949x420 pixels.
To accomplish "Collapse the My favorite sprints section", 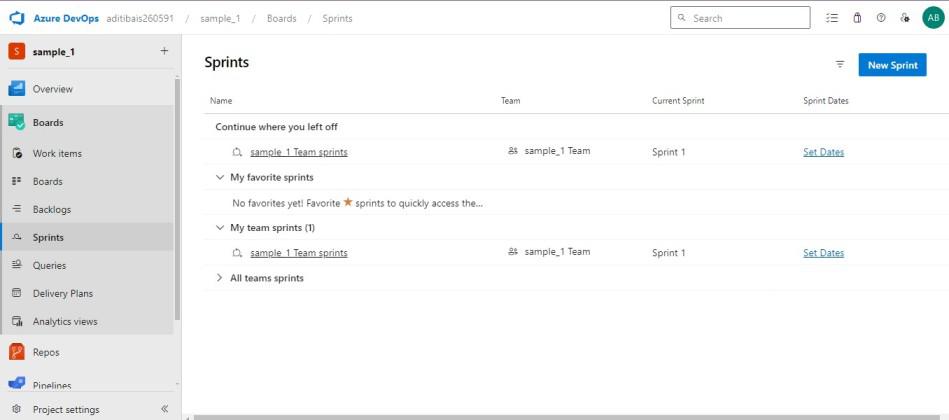I will click(220, 177).
